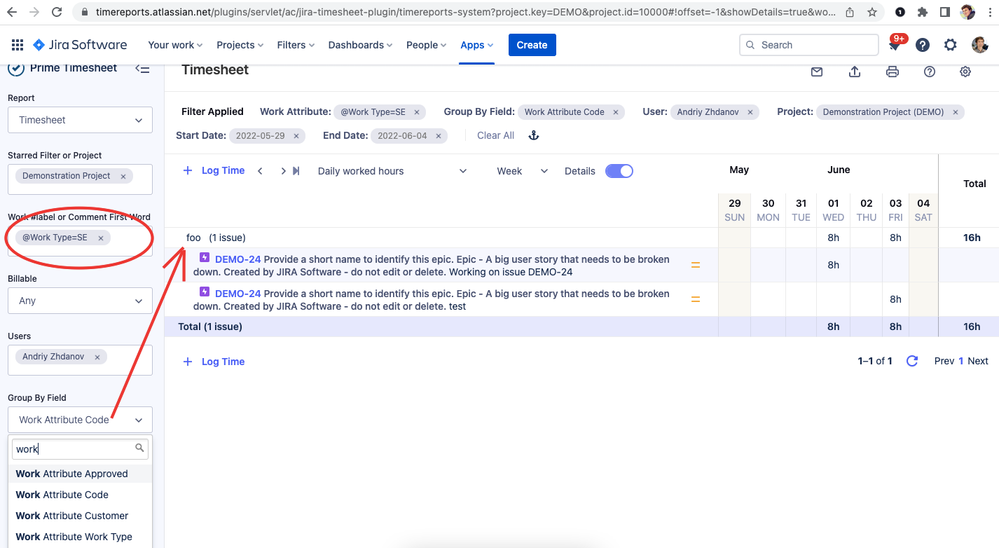The width and height of the screenshot is (999, 548).
Task: Click the Jira Search field
Action: pyautogui.click(x=809, y=45)
